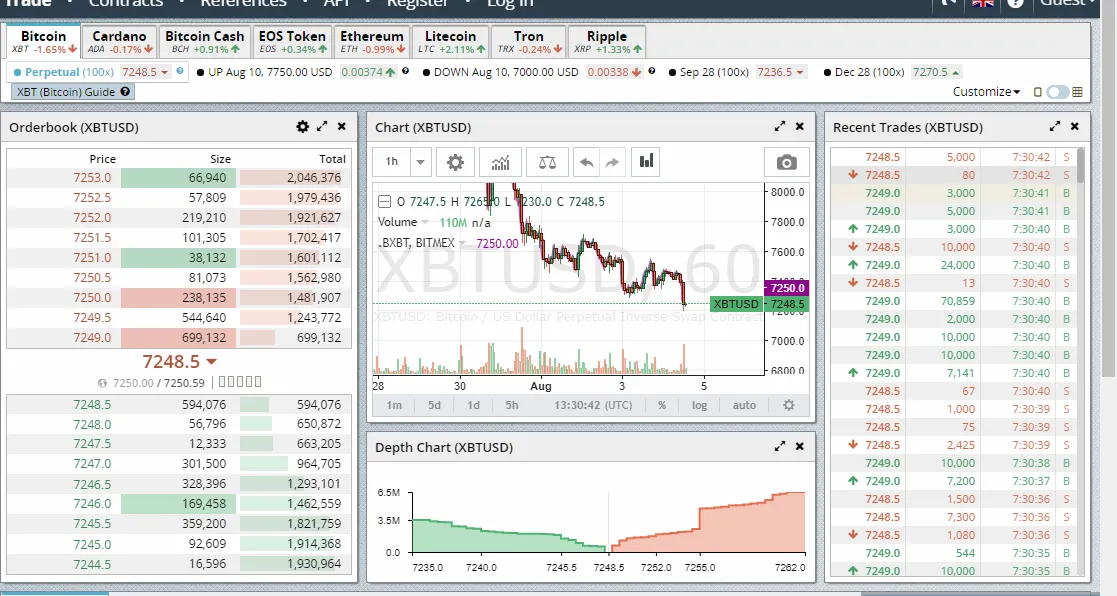This screenshot has width=1117, height=596.
Task: Toggle percent scale on chart
Action: 662,405
